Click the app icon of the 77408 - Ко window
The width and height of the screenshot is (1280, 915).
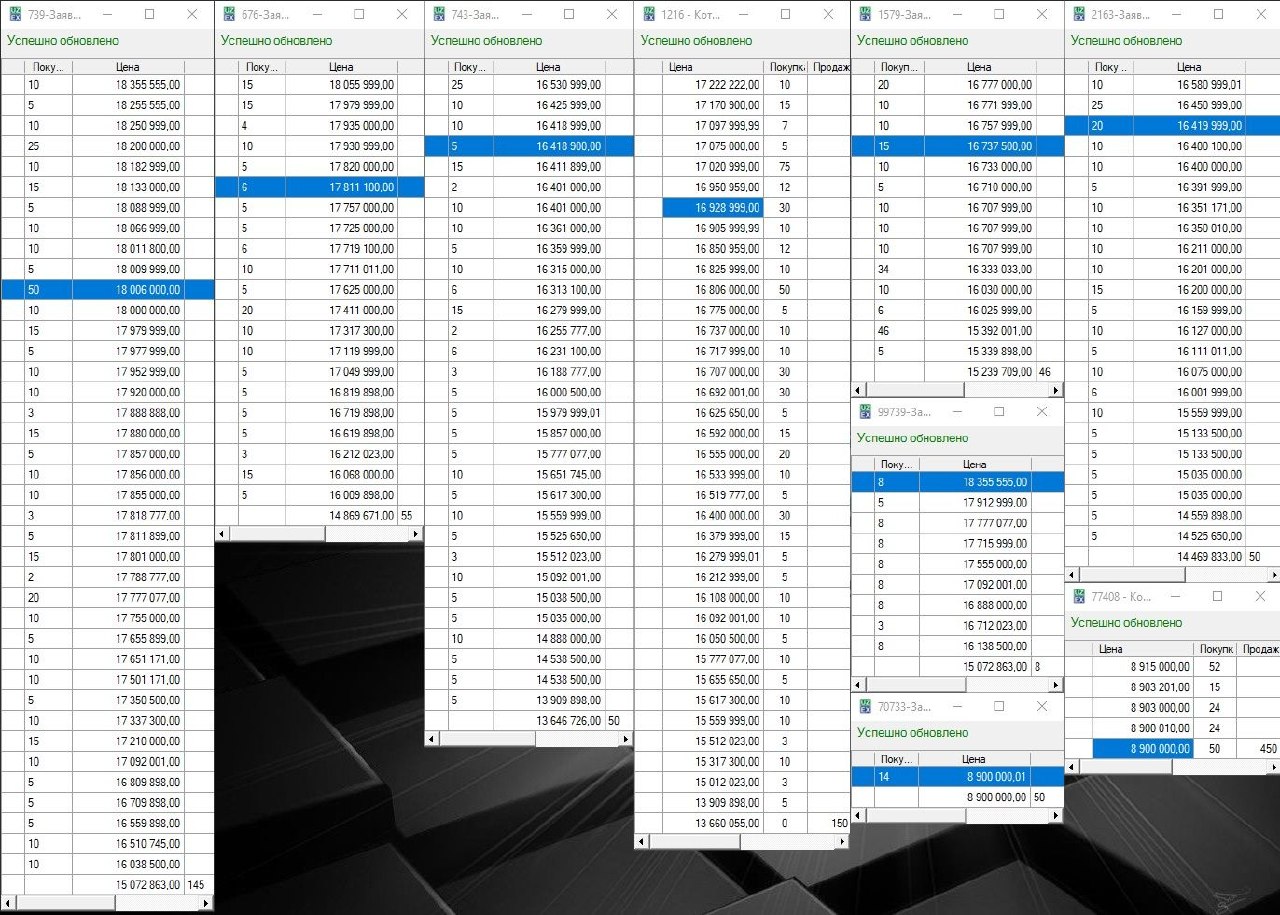(1078, 596)
